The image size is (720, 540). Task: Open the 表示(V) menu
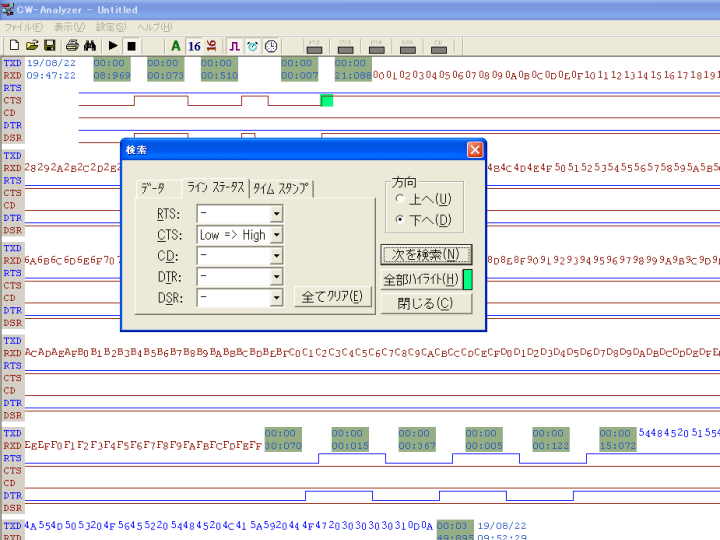[x=69, y=27]
